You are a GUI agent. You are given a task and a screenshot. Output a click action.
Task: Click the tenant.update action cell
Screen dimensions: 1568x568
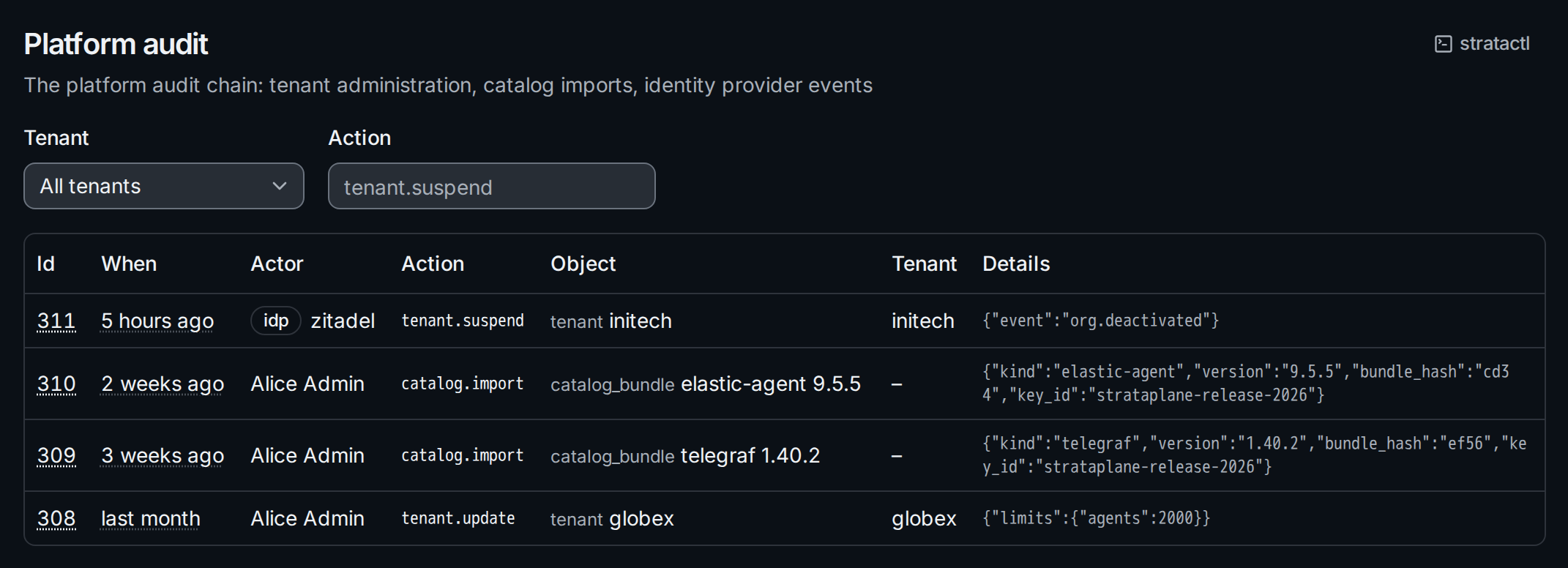(x=458, y=518)
